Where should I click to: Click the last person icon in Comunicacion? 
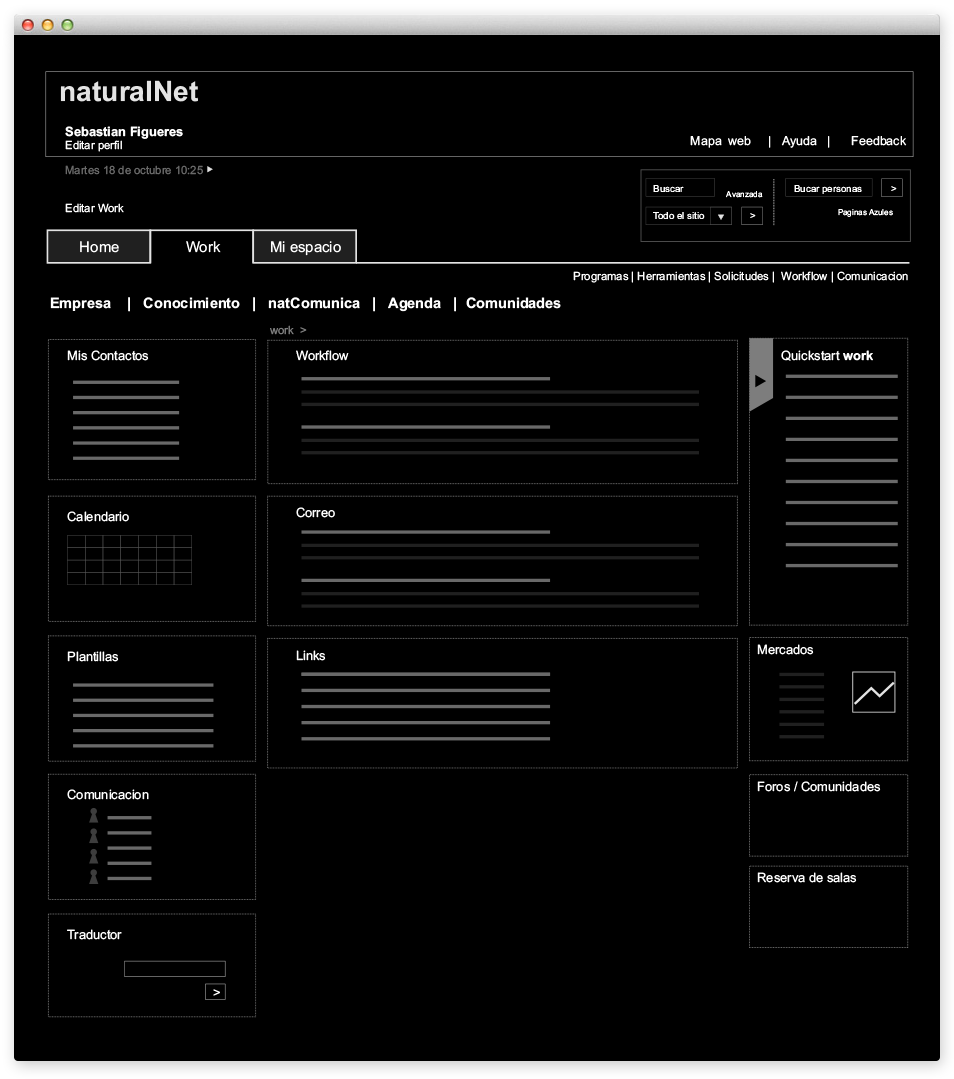click(94, 877)
